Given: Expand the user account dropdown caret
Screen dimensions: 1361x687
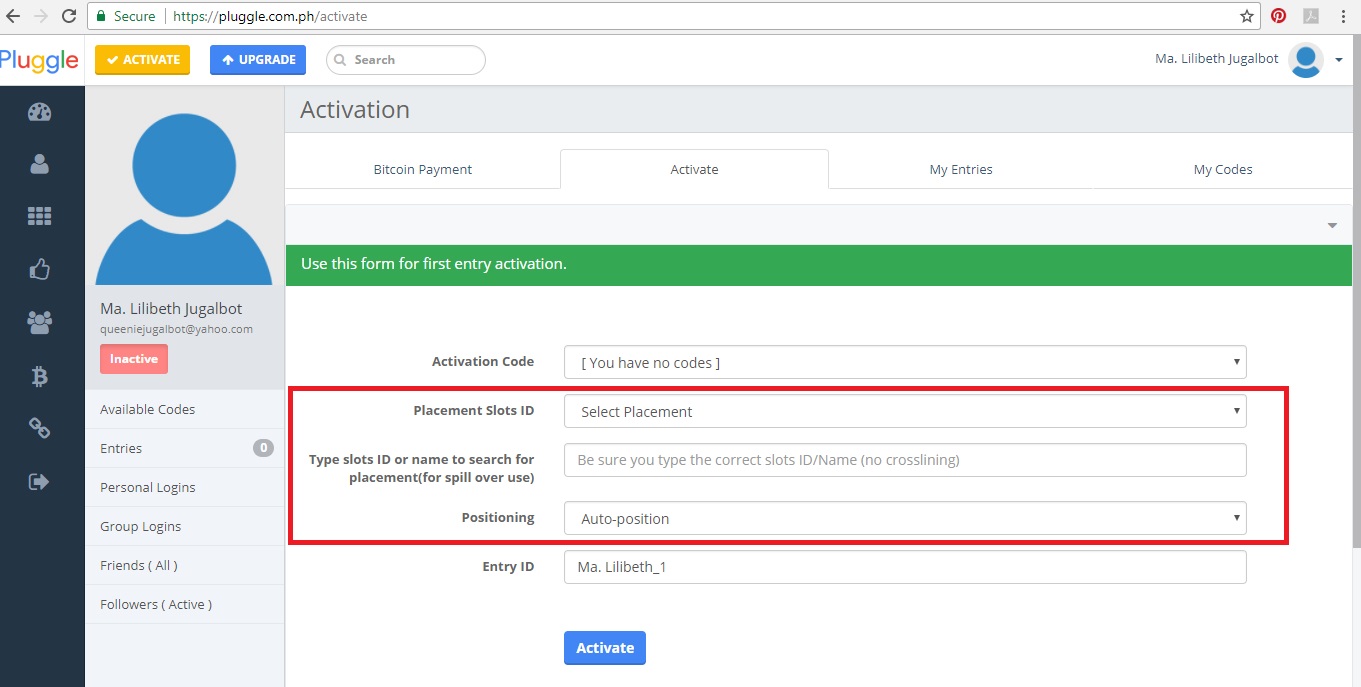Looking at the screenshot, I should pyautogui.click(x=1339, y=61).
